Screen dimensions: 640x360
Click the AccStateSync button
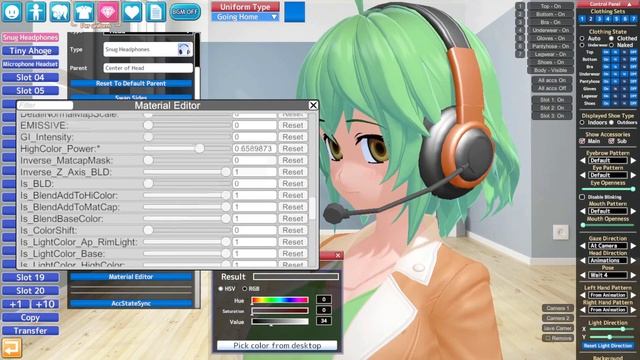click(131, 304)
